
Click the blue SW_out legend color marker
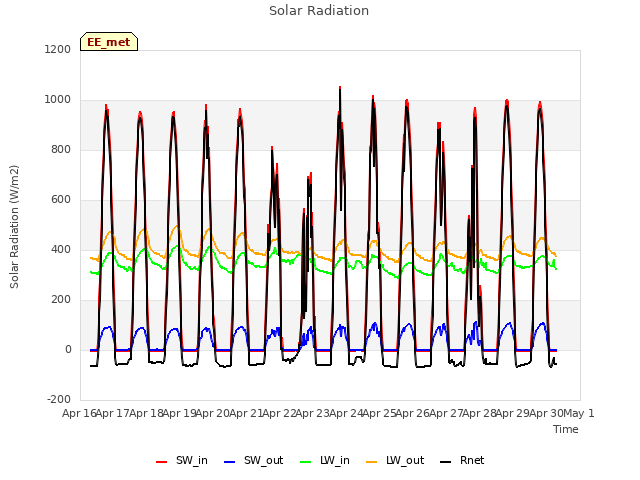230,462
